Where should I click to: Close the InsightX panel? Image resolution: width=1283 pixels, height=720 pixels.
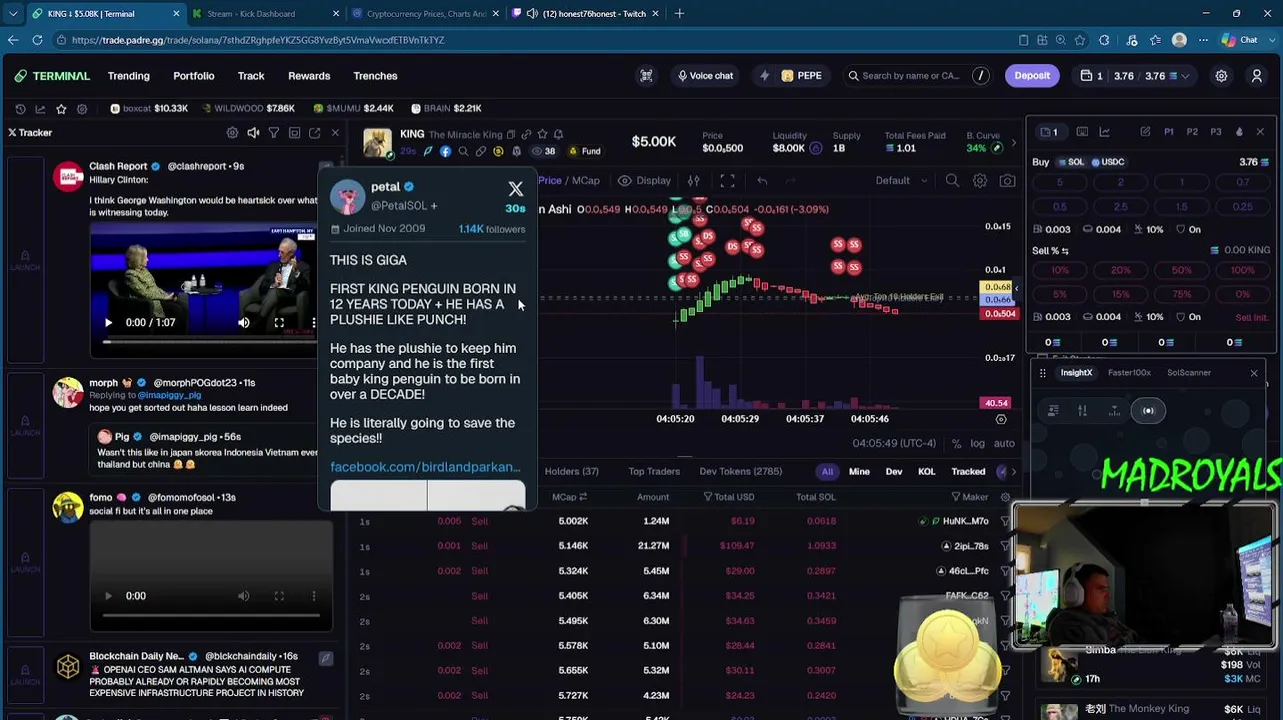point(1254,373)
